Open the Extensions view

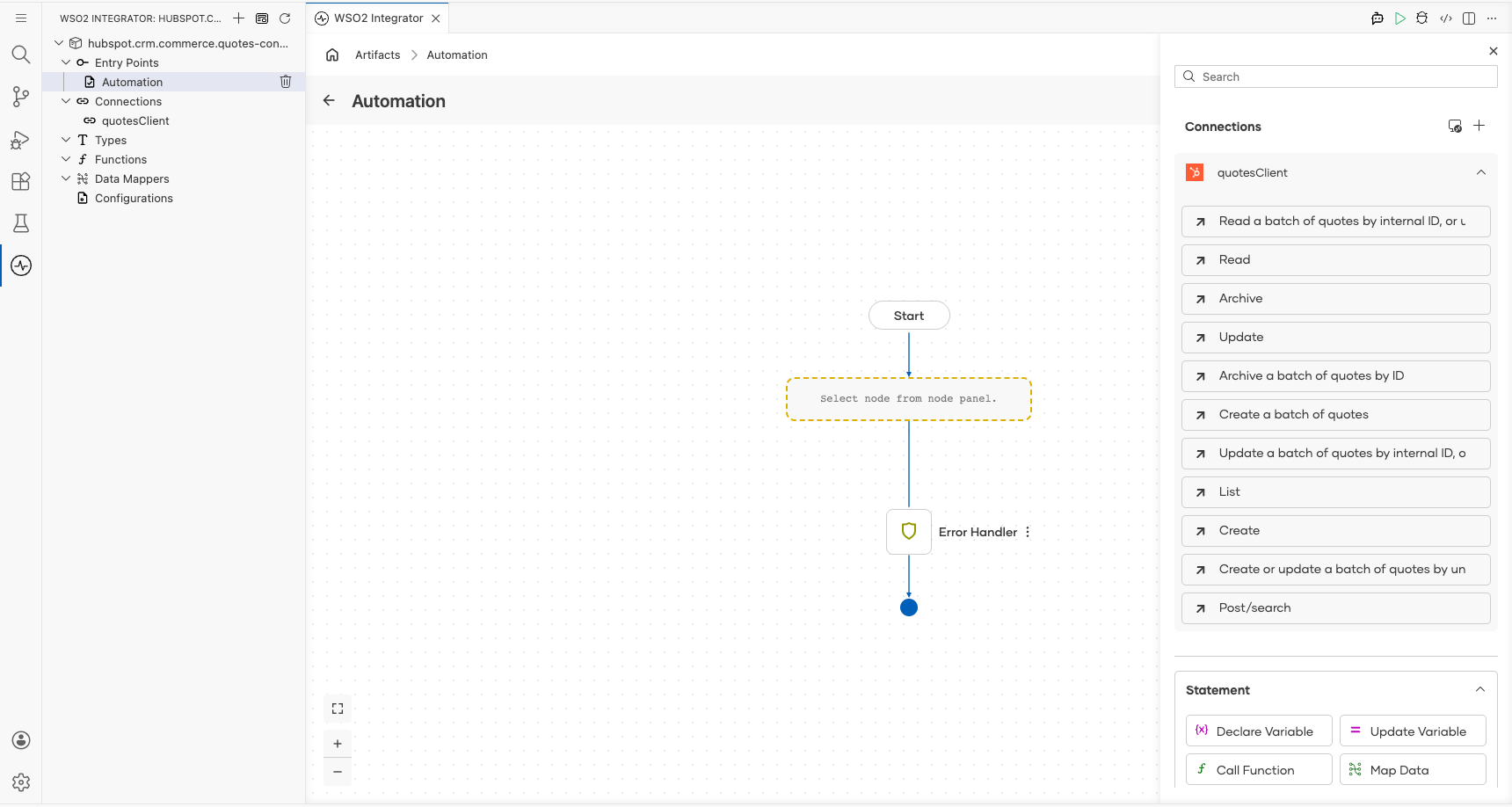point(21,181)
